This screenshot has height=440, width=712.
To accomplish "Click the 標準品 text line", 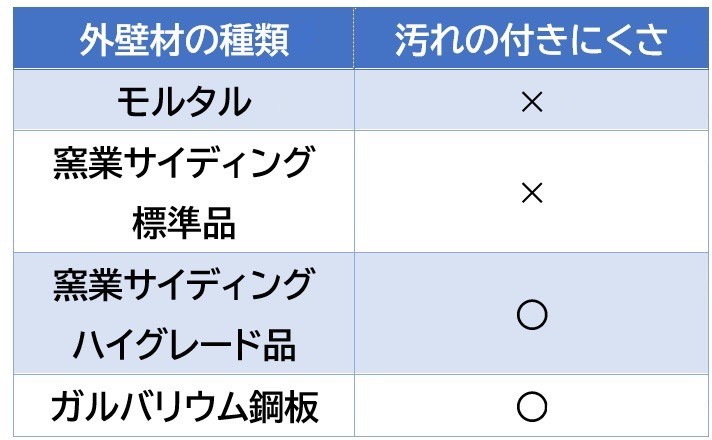I will [x=185, y=223].
